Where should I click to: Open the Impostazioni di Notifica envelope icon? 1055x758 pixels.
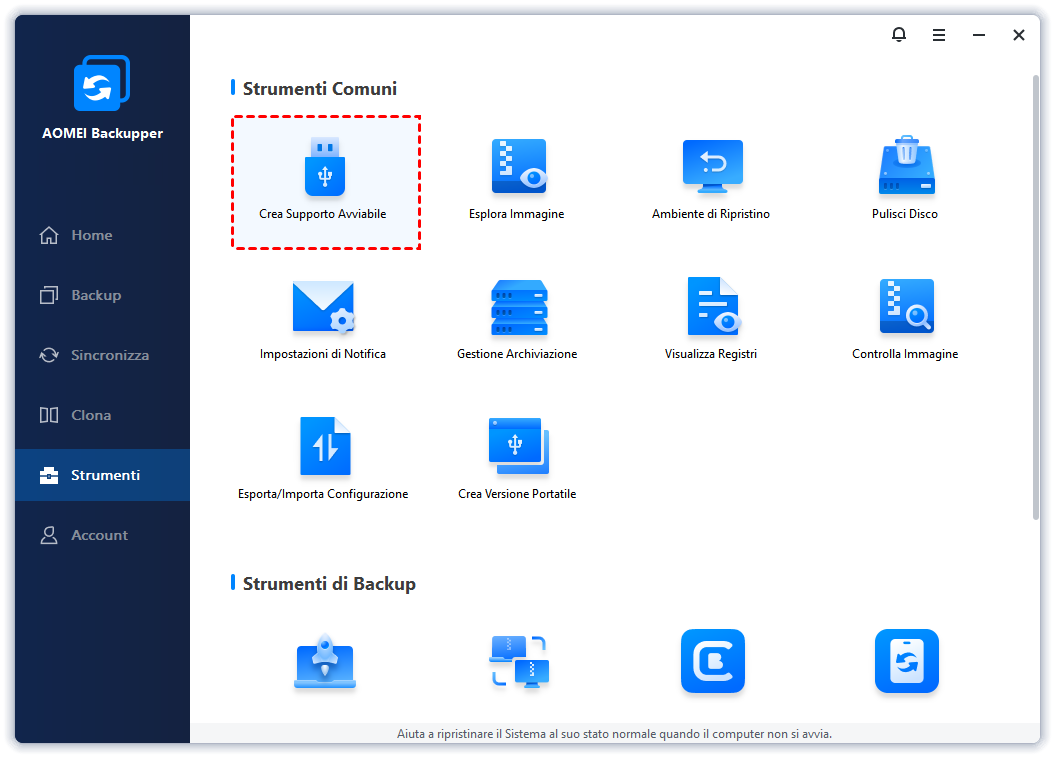tap(324, 307)
